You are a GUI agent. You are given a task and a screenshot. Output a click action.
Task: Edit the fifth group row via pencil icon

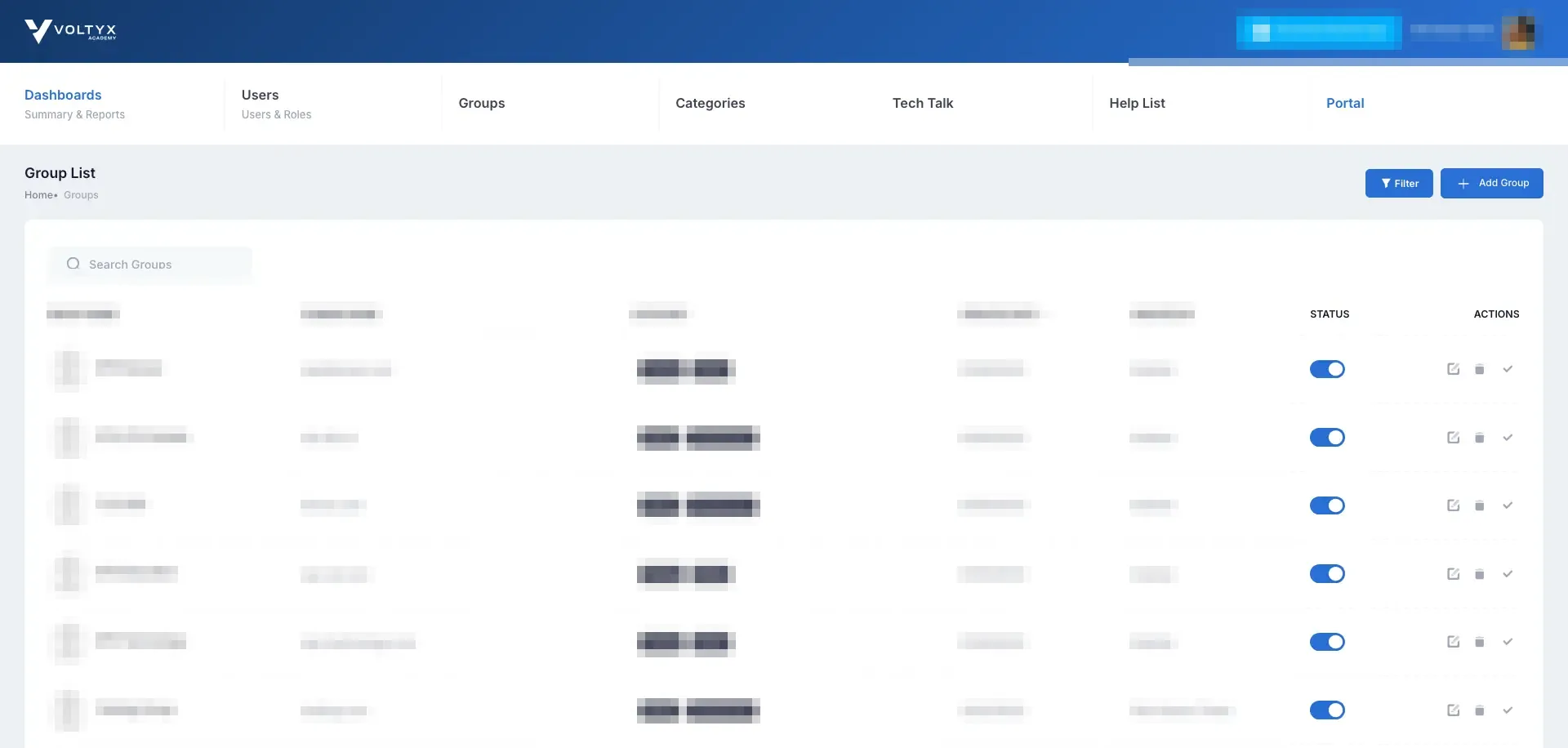(1453, 642)
